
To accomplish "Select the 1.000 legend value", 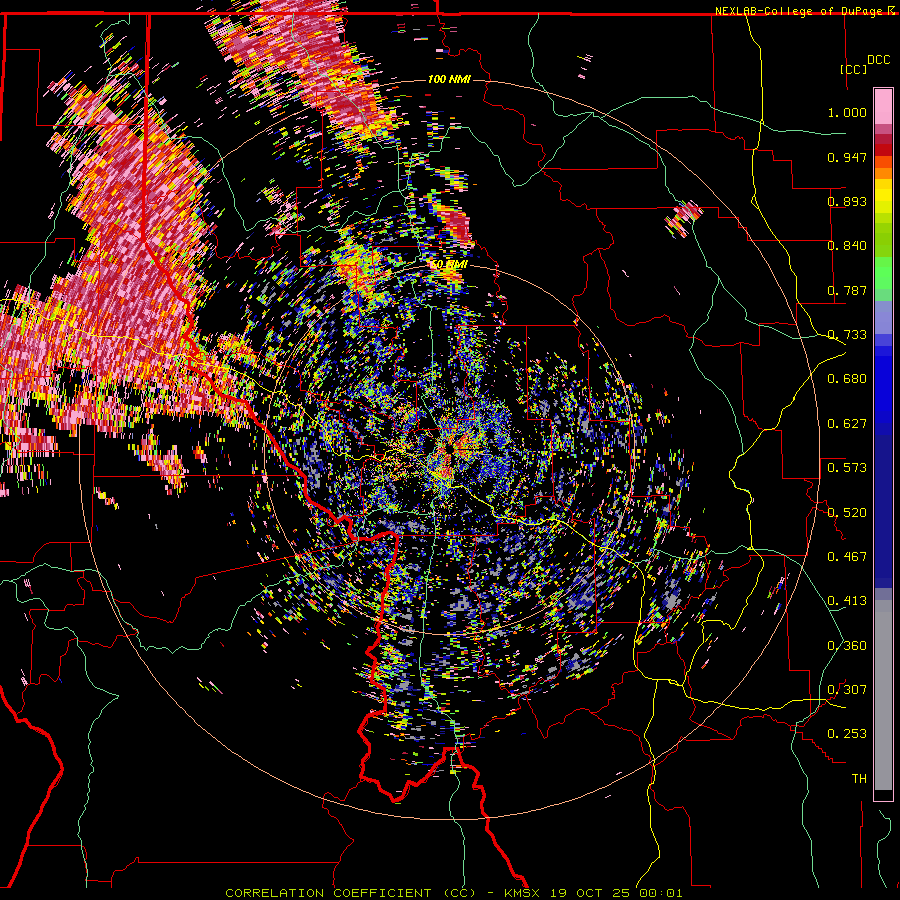I will point(847,112).
